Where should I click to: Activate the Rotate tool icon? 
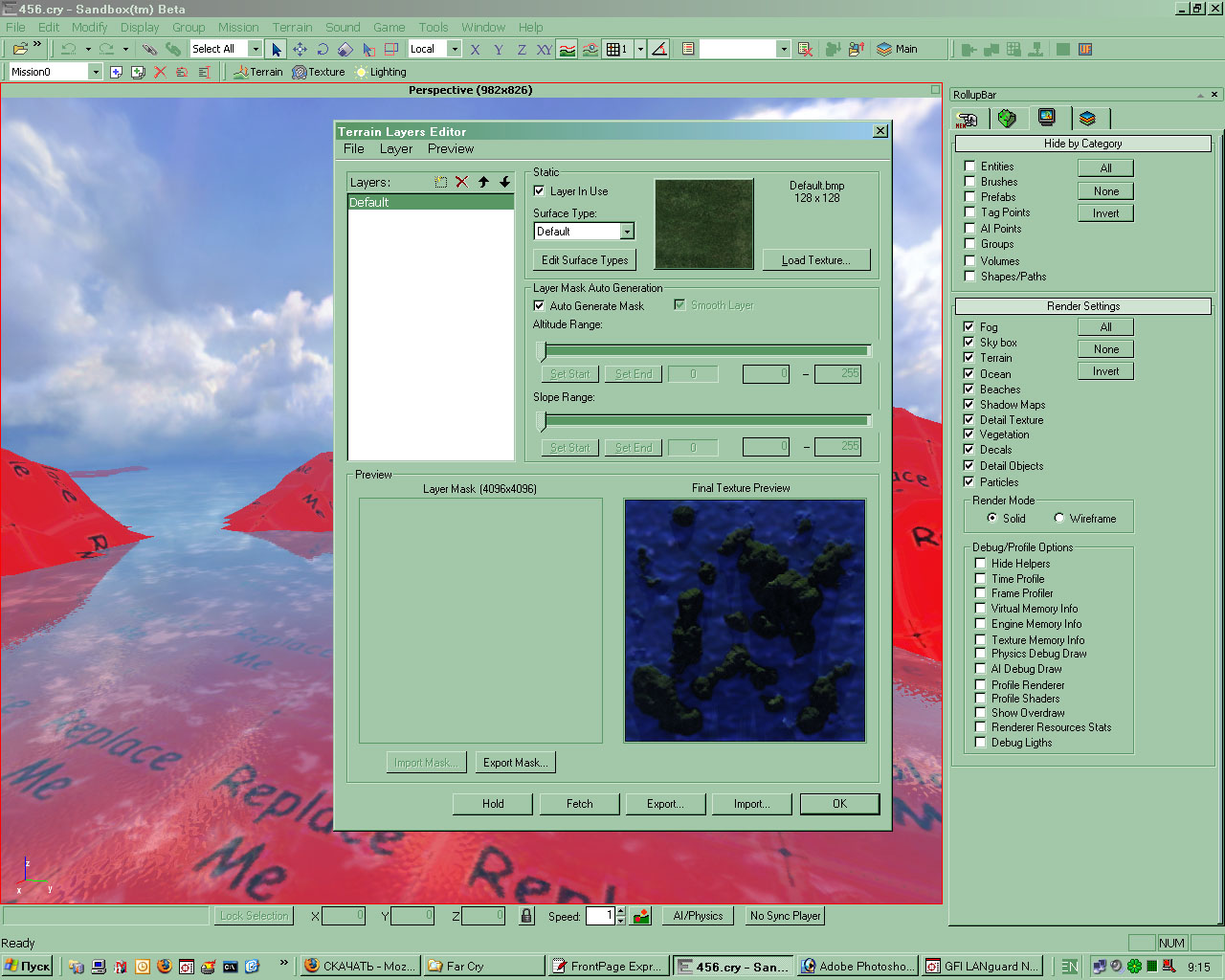tap(323, 49)
